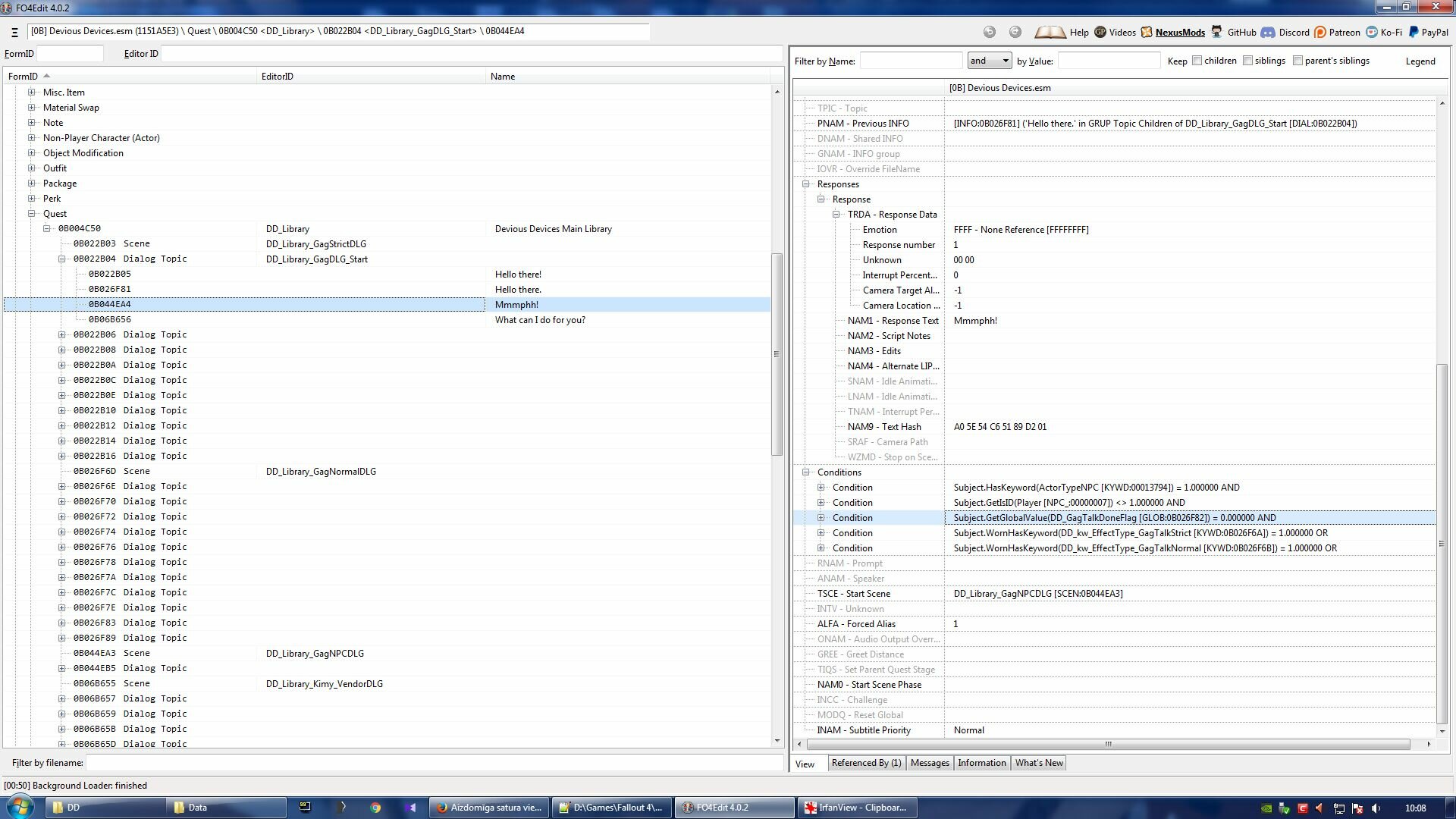Toggle Keep siblings checkbox
Screen dimensions: 1456x819
pos(1247,61)
